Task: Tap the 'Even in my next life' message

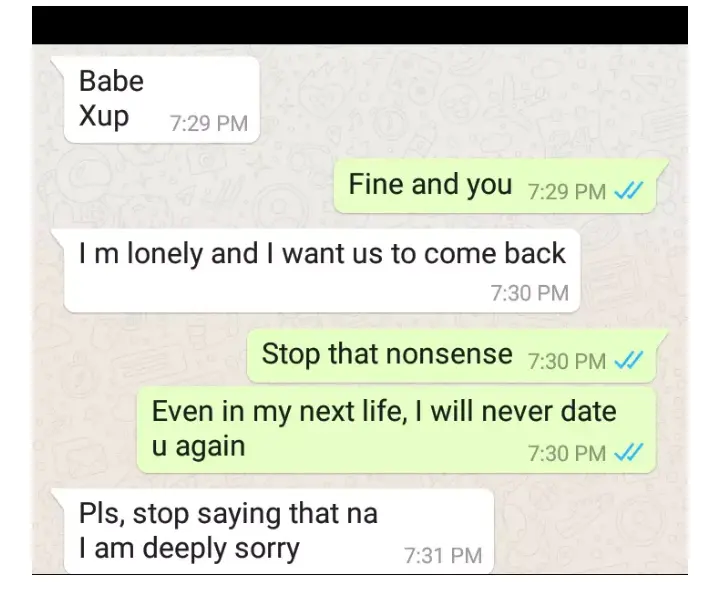Action: (x=397, y=430)
